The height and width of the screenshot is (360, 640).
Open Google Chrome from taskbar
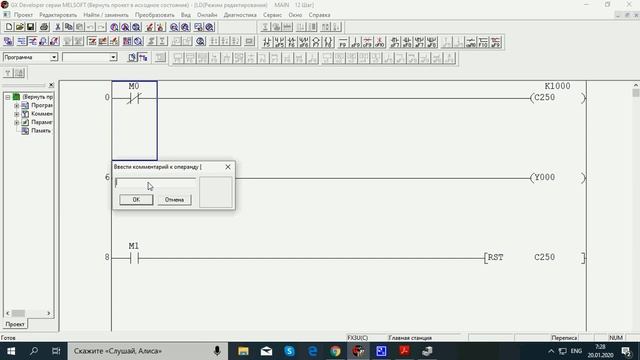(x=336, y=351)
